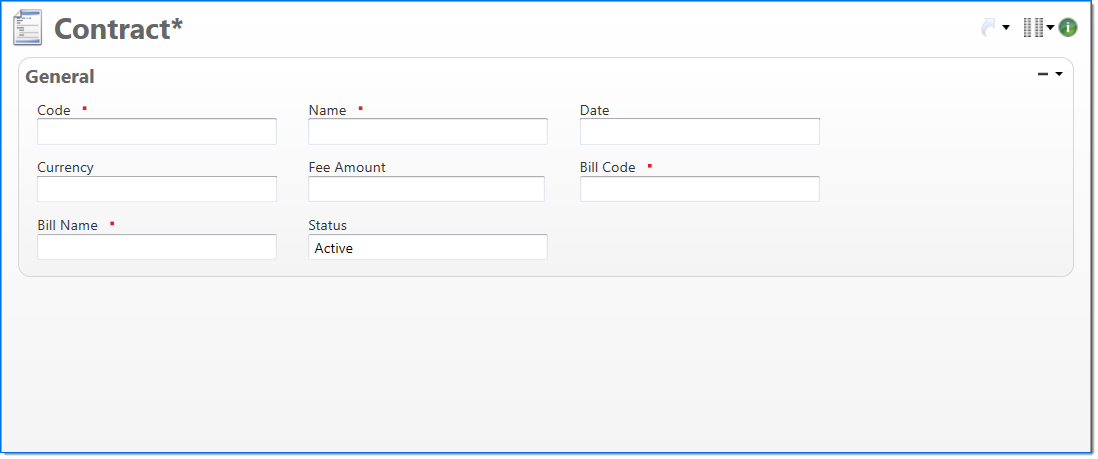The image size is (1098, 459).
Task: Open the General section options dropdown arrow
Action: [1059, 74]
